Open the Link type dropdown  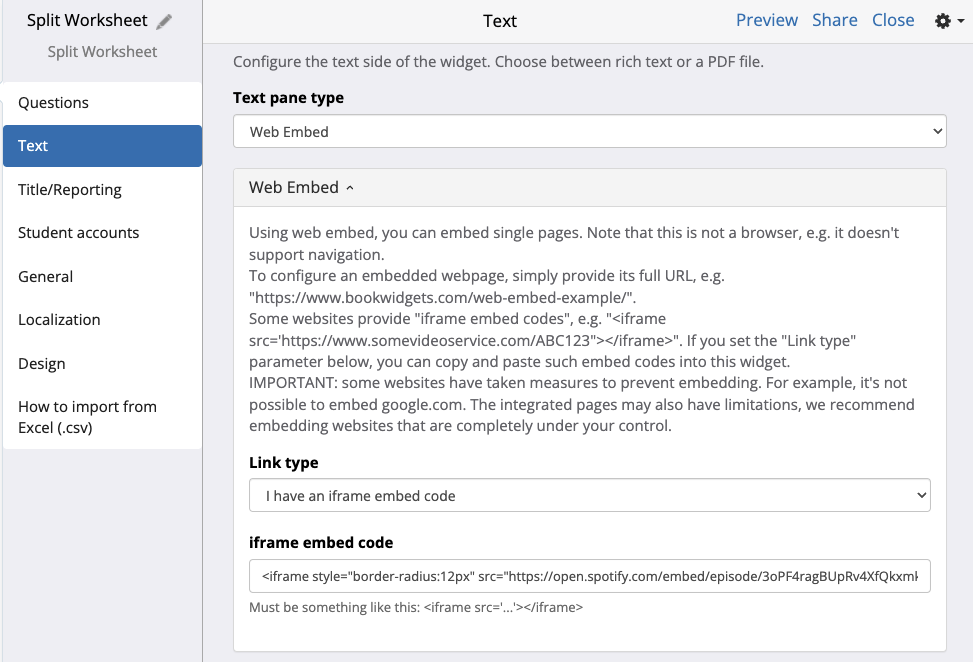point(589,496)
